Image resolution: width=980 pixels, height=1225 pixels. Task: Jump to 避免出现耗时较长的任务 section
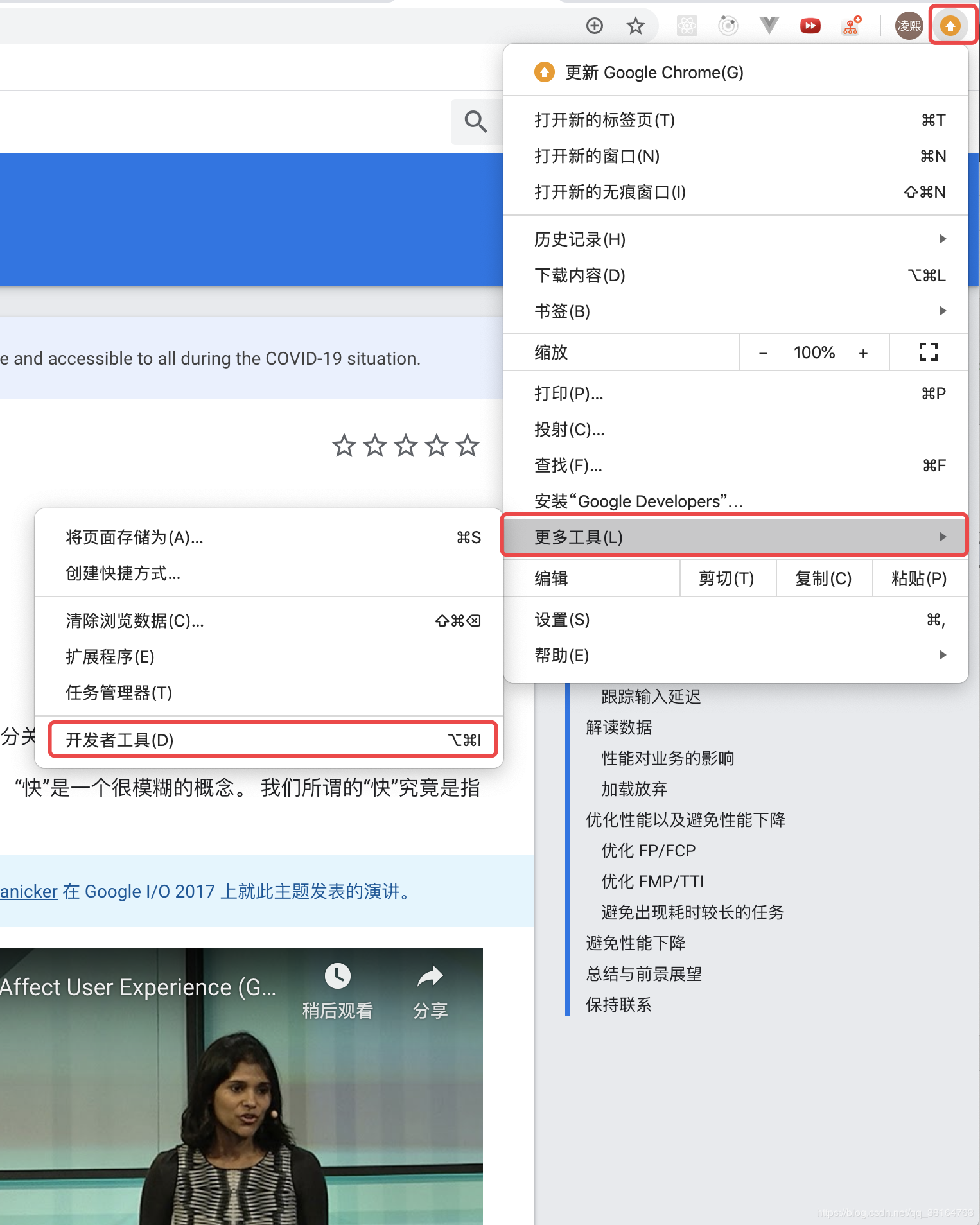pyautogui.click(x=693, y=912)
